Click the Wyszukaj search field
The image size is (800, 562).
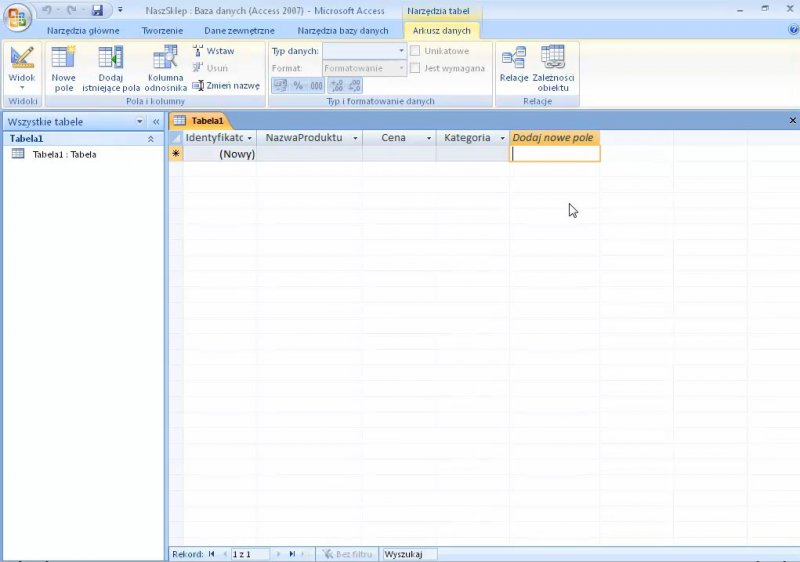point(409,553)
